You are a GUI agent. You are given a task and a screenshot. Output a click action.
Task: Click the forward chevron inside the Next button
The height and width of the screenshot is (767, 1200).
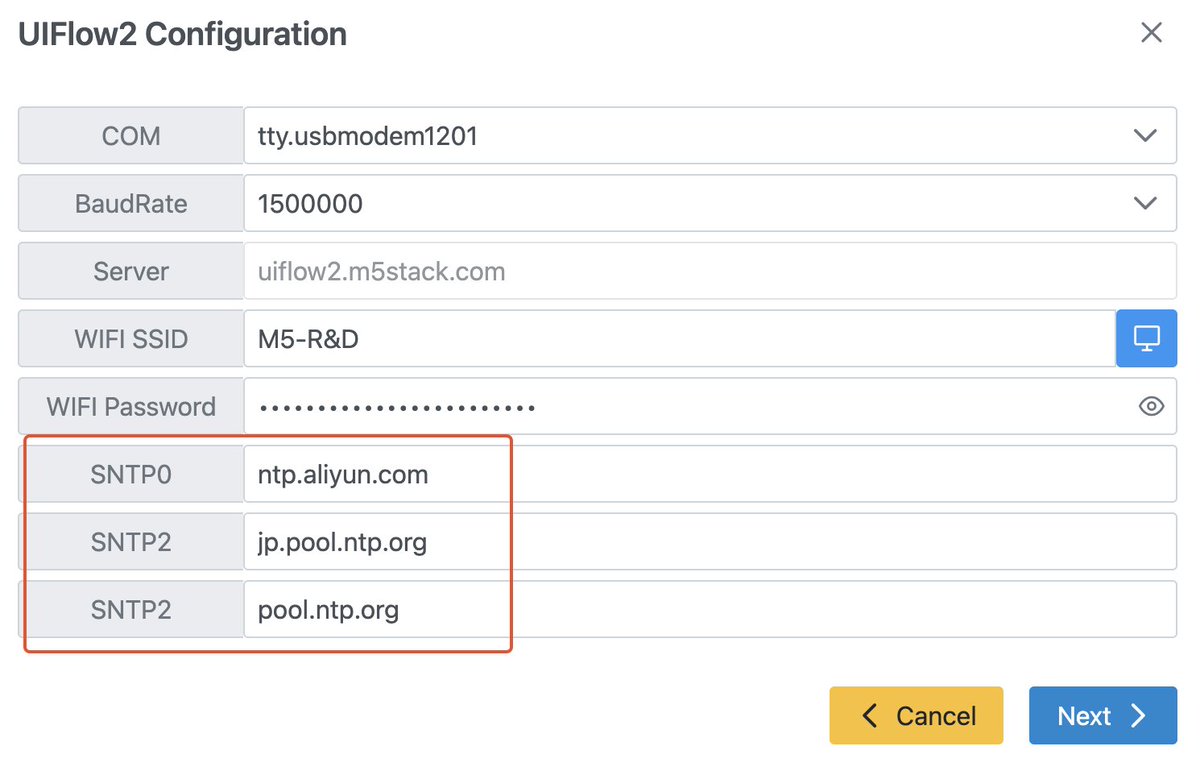coord(1138,716)
